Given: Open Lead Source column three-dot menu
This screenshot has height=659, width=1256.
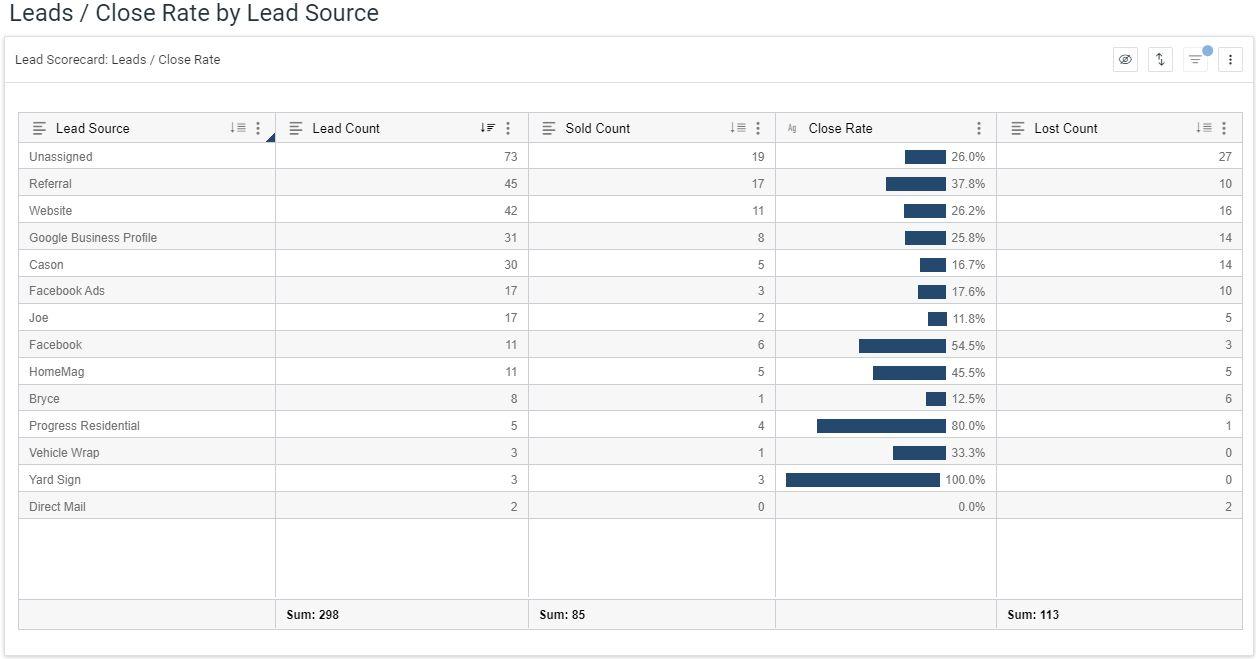Looking at the screenshot, I should pos(258,128).
